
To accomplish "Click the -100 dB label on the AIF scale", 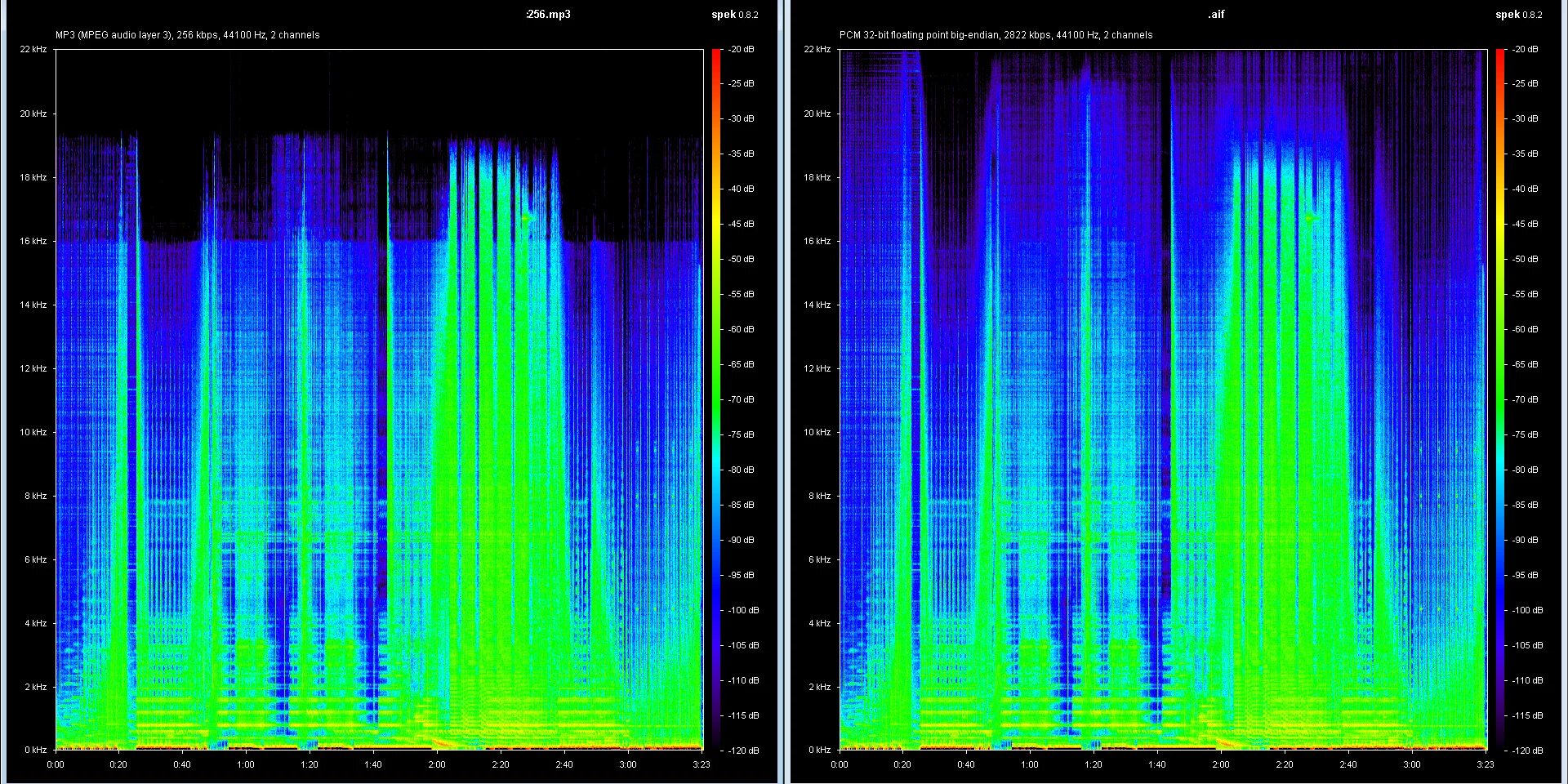I will (x=1527, y=610).
